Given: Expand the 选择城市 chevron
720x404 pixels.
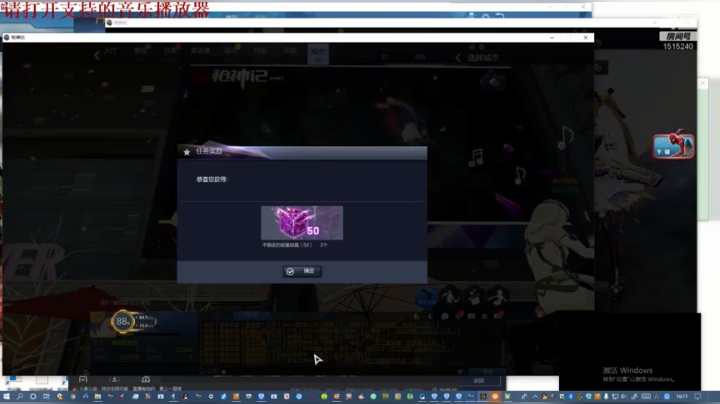Looking at the screenshot, I should (458, 58).
